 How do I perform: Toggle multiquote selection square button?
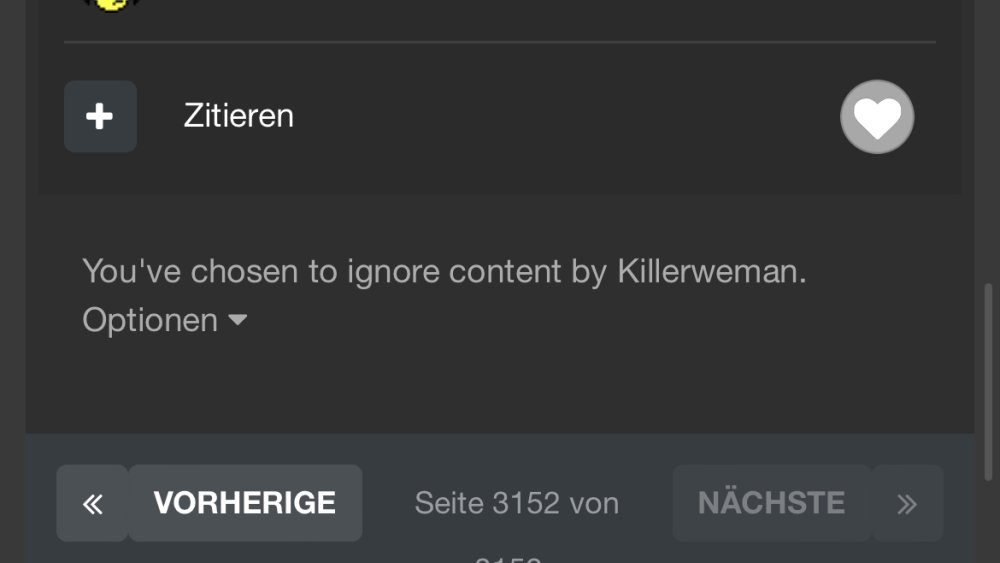click(x=100, y=116)
